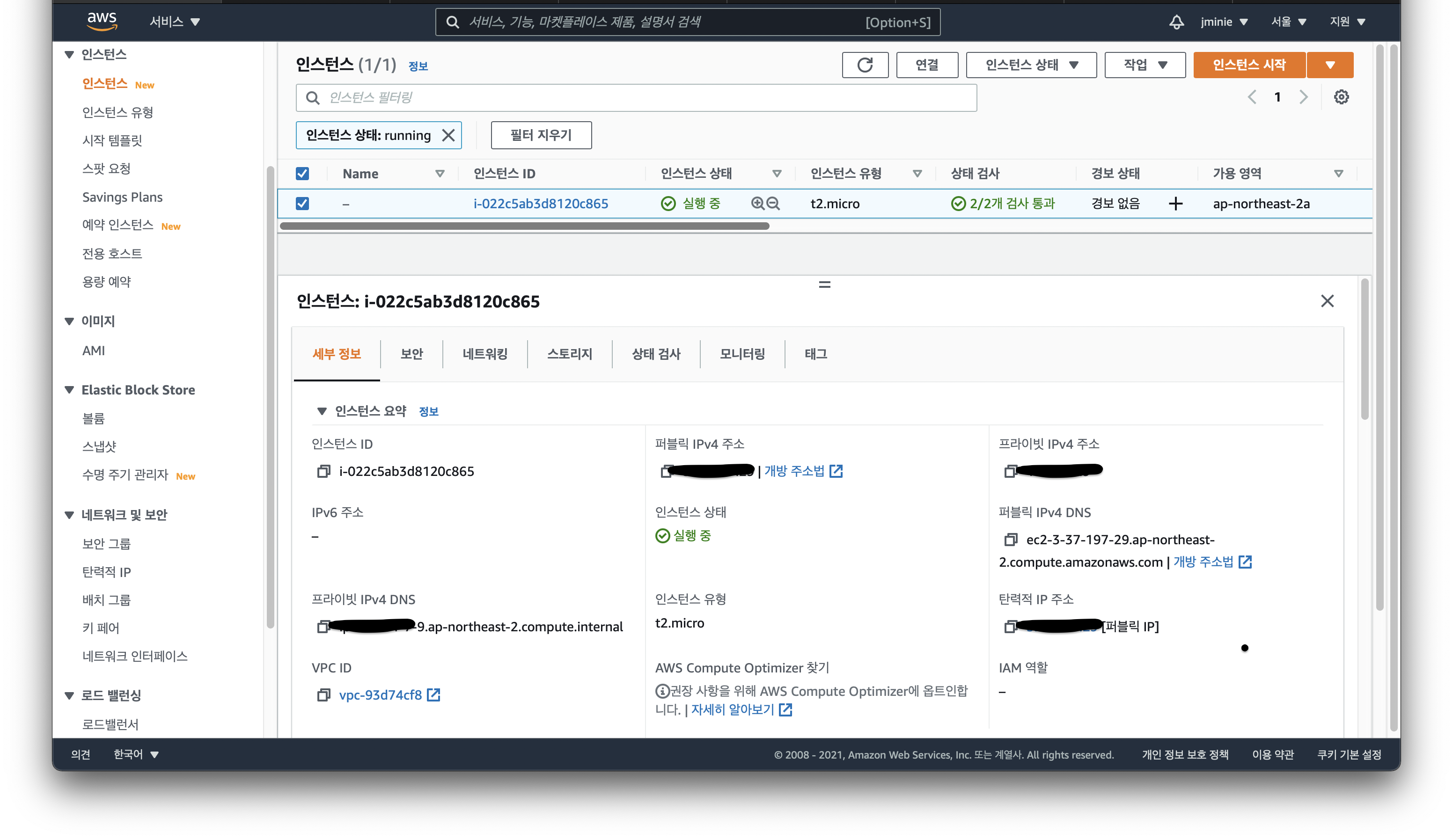
Task: Open the table settings gear icon
Action: 1341,97
